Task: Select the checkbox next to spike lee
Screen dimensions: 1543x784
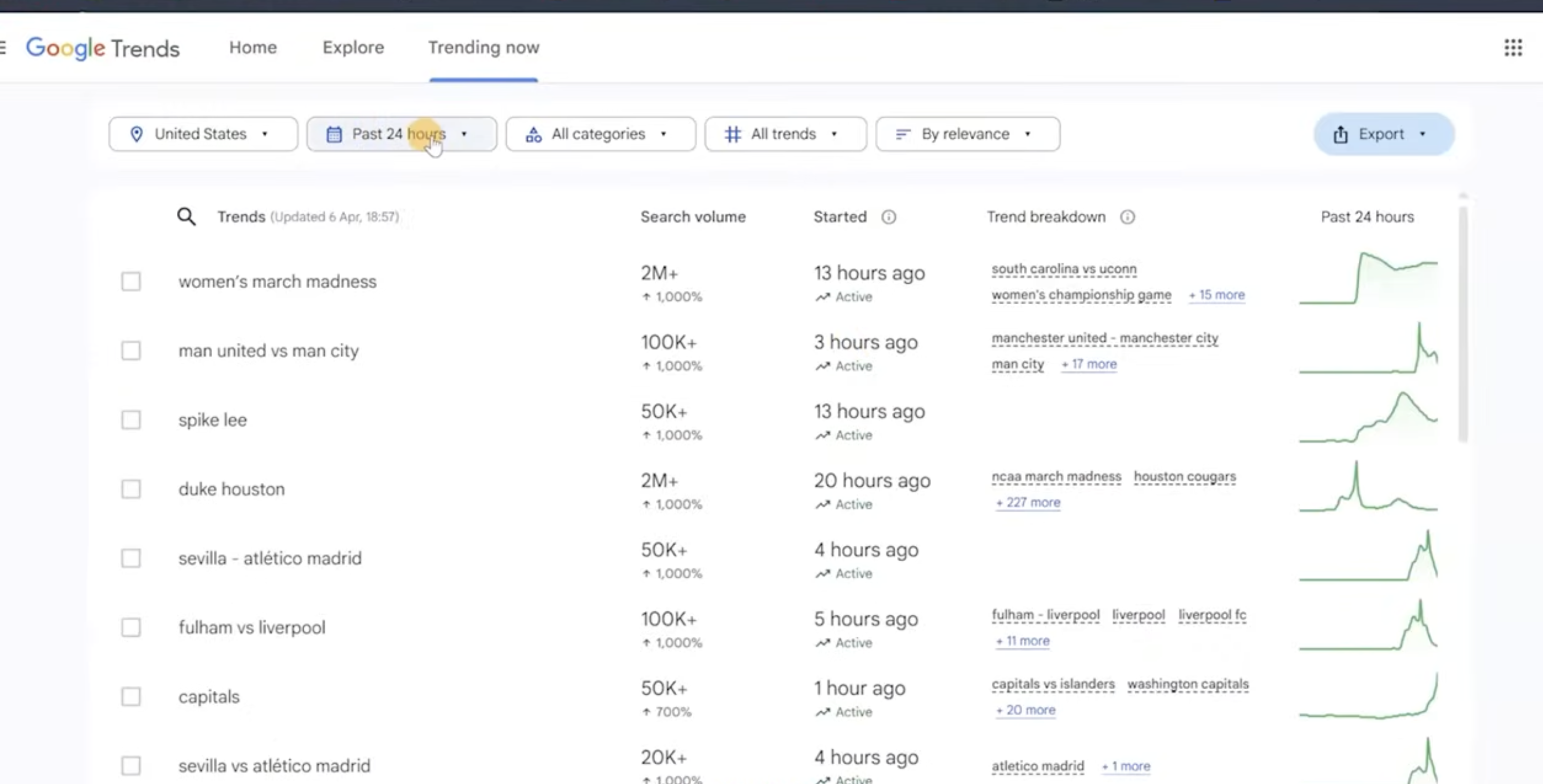Action: point(131,419)
